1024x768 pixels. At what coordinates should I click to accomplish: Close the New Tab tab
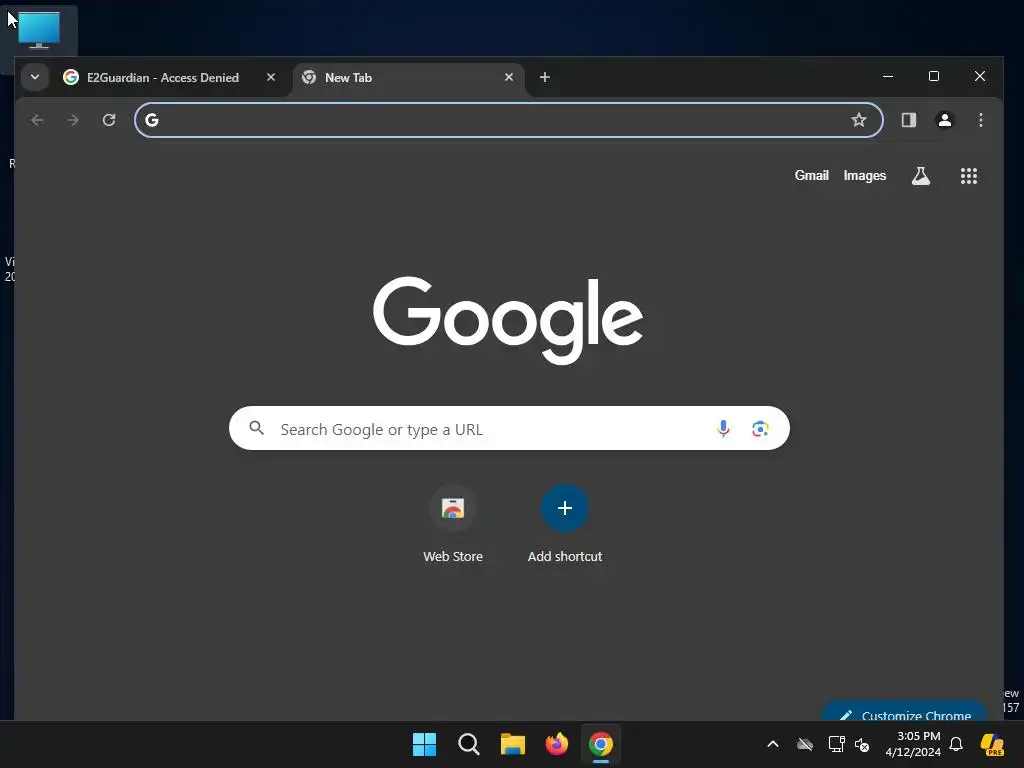click(509, 77)
